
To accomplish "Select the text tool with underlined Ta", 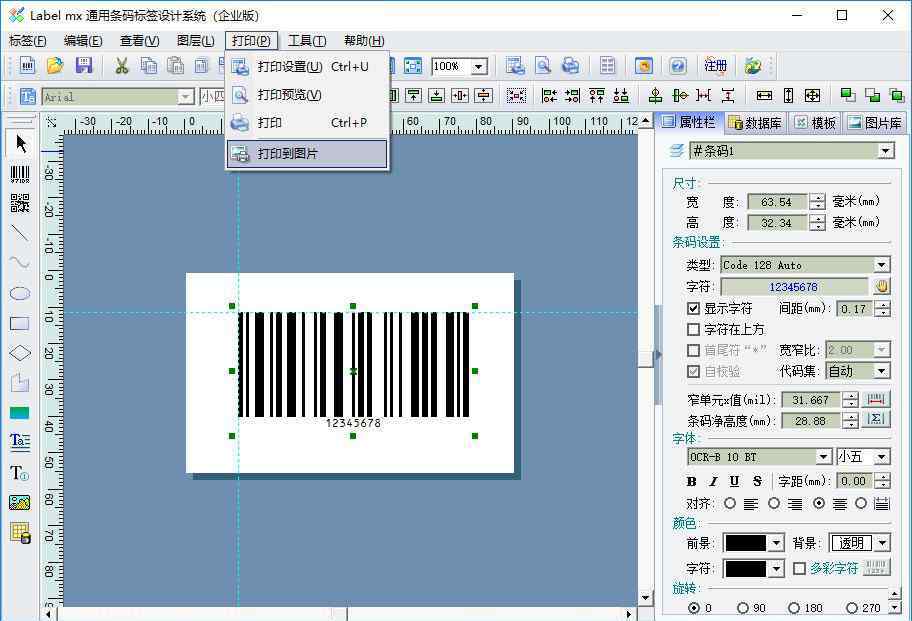I will click(20, 442).
